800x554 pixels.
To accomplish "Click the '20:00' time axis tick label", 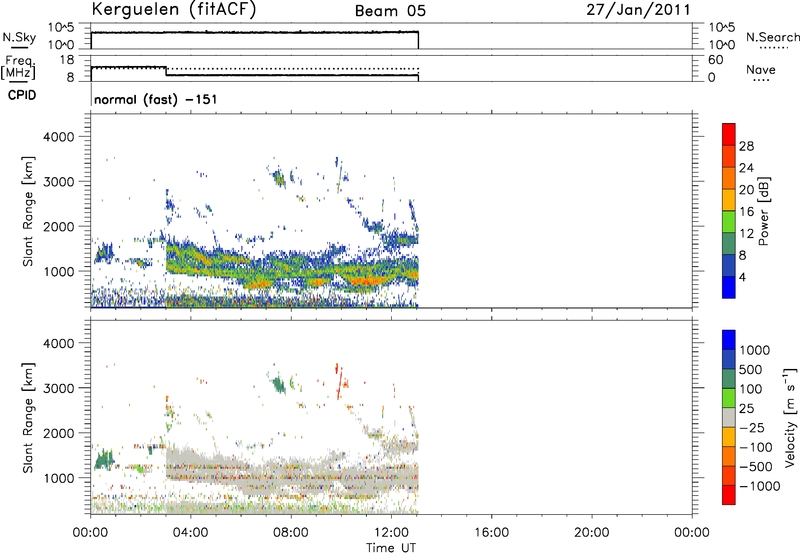I will [592, 533].
